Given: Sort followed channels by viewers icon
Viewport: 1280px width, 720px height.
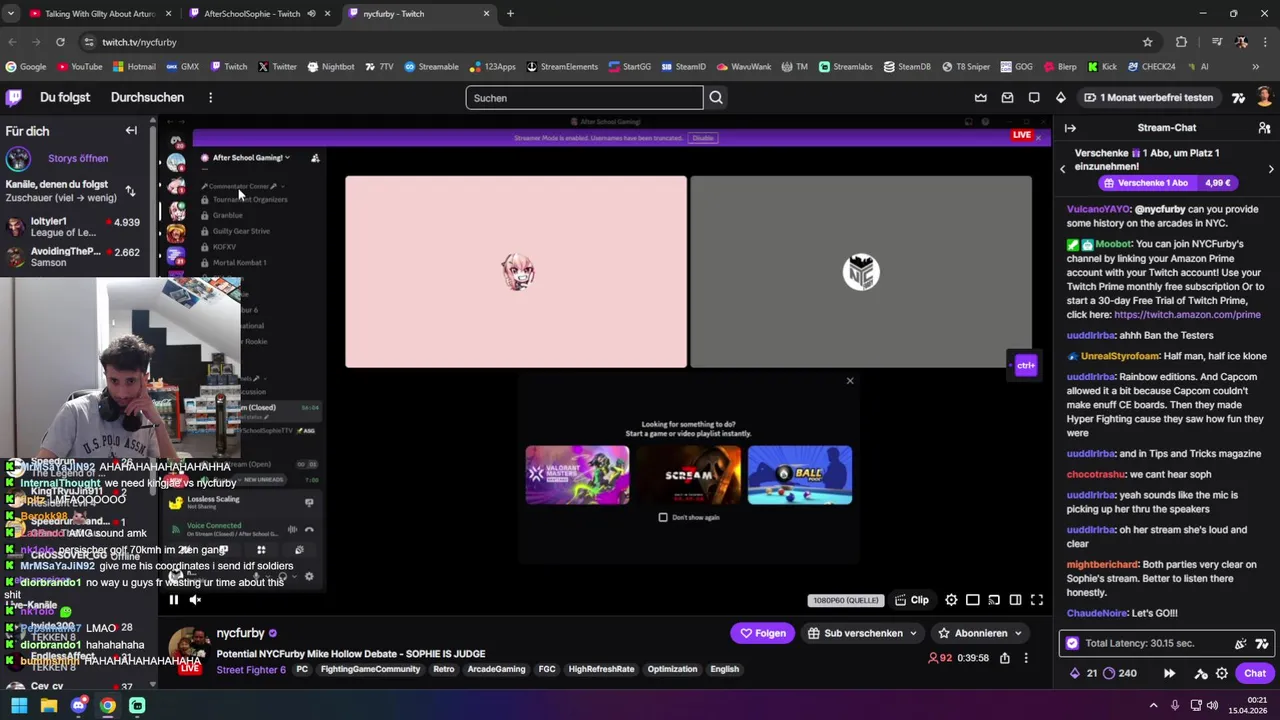Looking at the screenshot, I should coord(130,191).
